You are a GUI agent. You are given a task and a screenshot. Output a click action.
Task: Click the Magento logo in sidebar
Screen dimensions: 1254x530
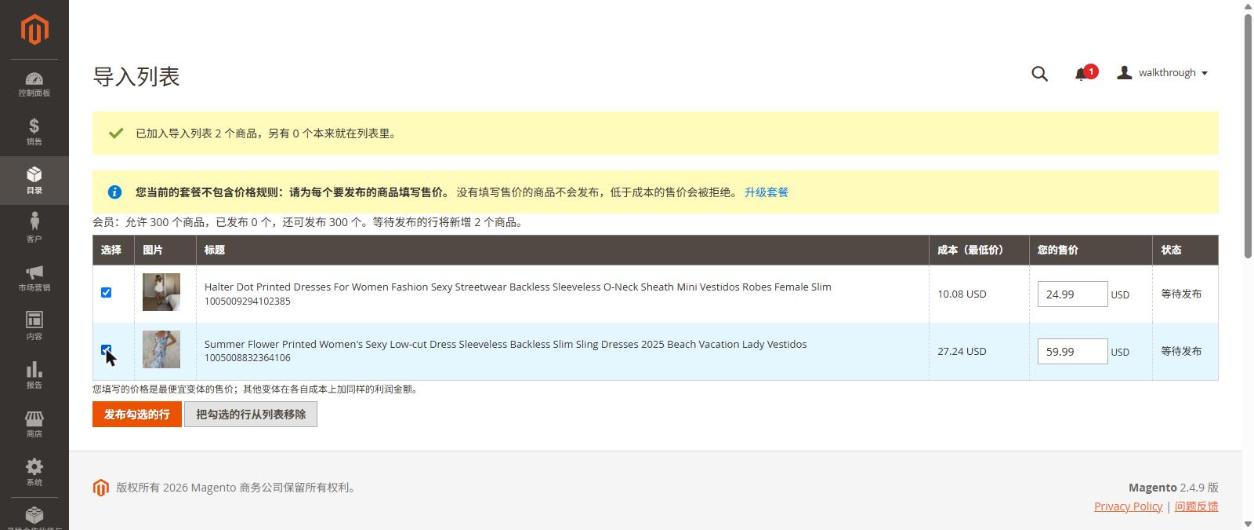point(34,30)
